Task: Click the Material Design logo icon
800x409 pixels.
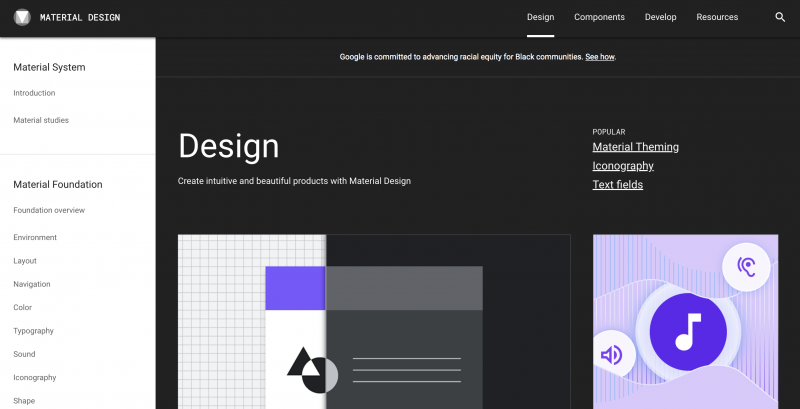Action: tap(22, 17)
